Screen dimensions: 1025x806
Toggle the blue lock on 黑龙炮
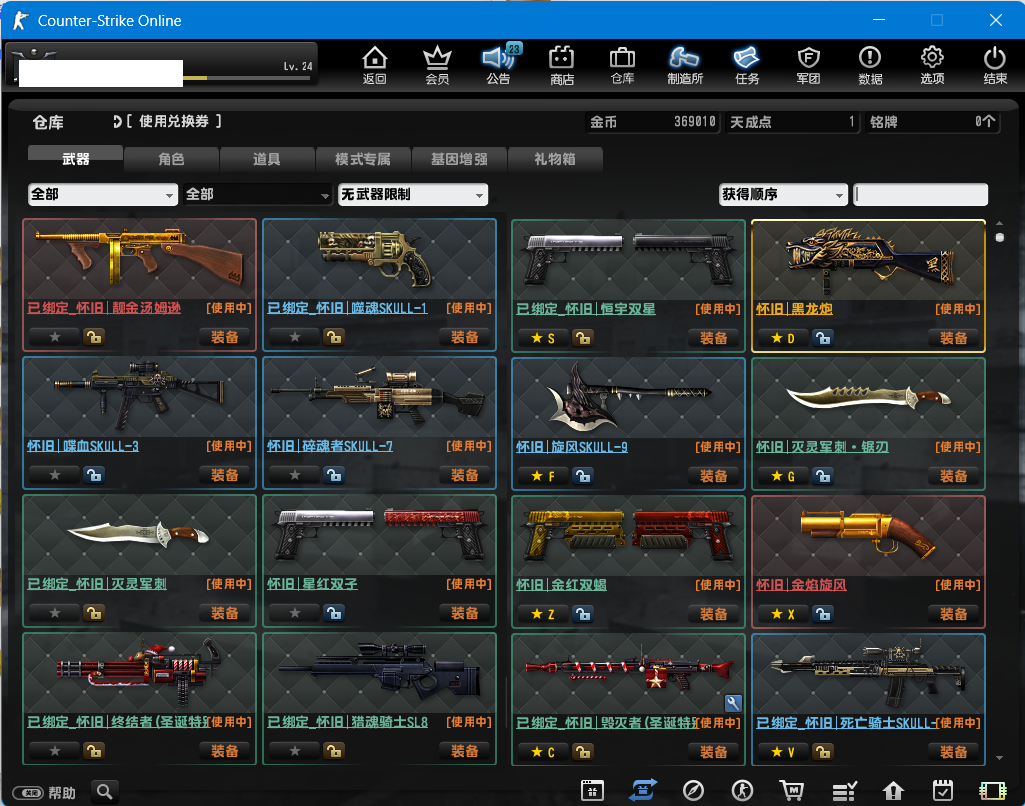pos(823,338)
